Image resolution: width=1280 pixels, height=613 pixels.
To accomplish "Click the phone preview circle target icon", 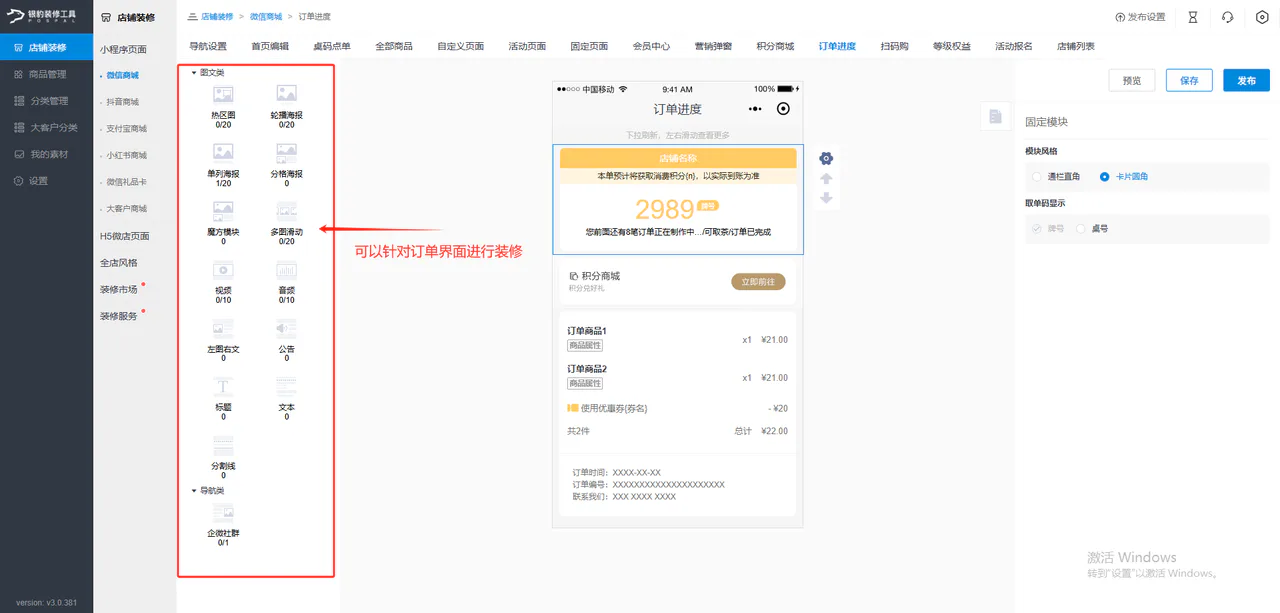I will 783,109.
